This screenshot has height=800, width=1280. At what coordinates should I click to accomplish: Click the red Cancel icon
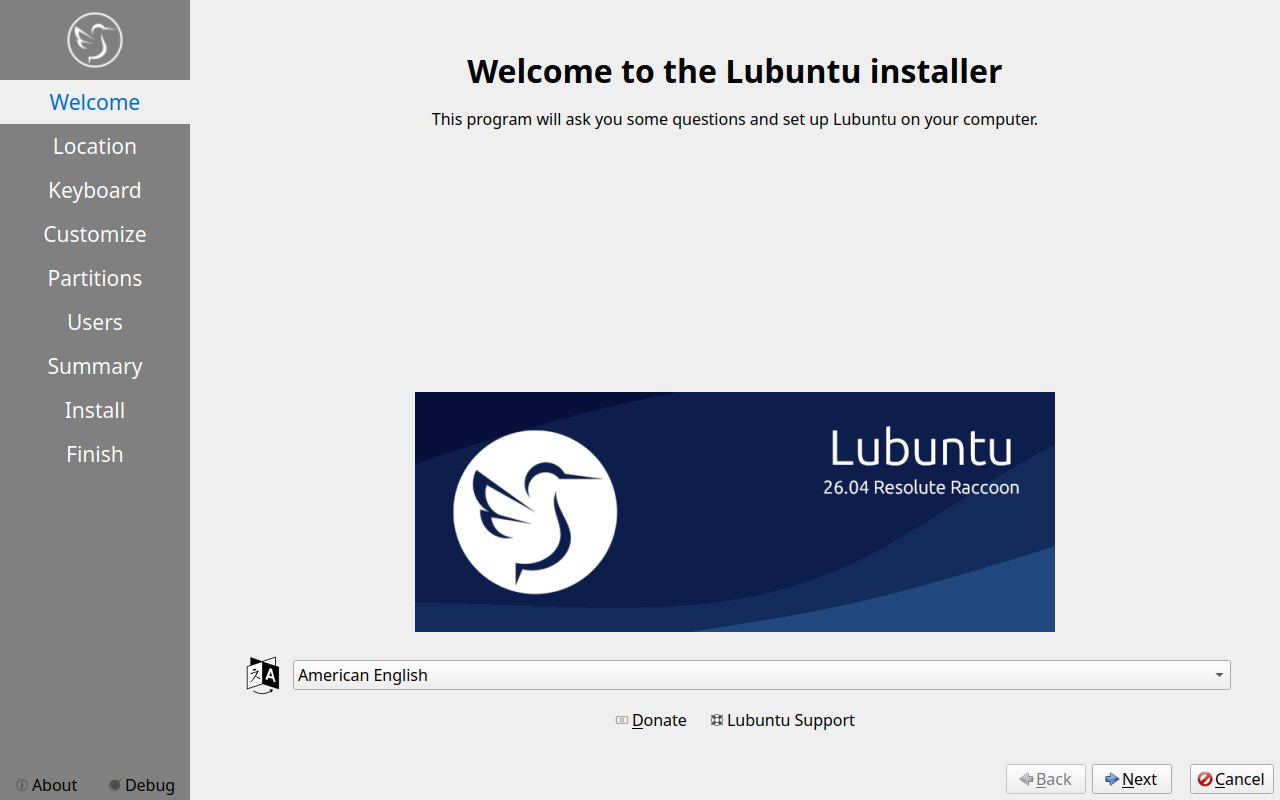(1205, 779)
